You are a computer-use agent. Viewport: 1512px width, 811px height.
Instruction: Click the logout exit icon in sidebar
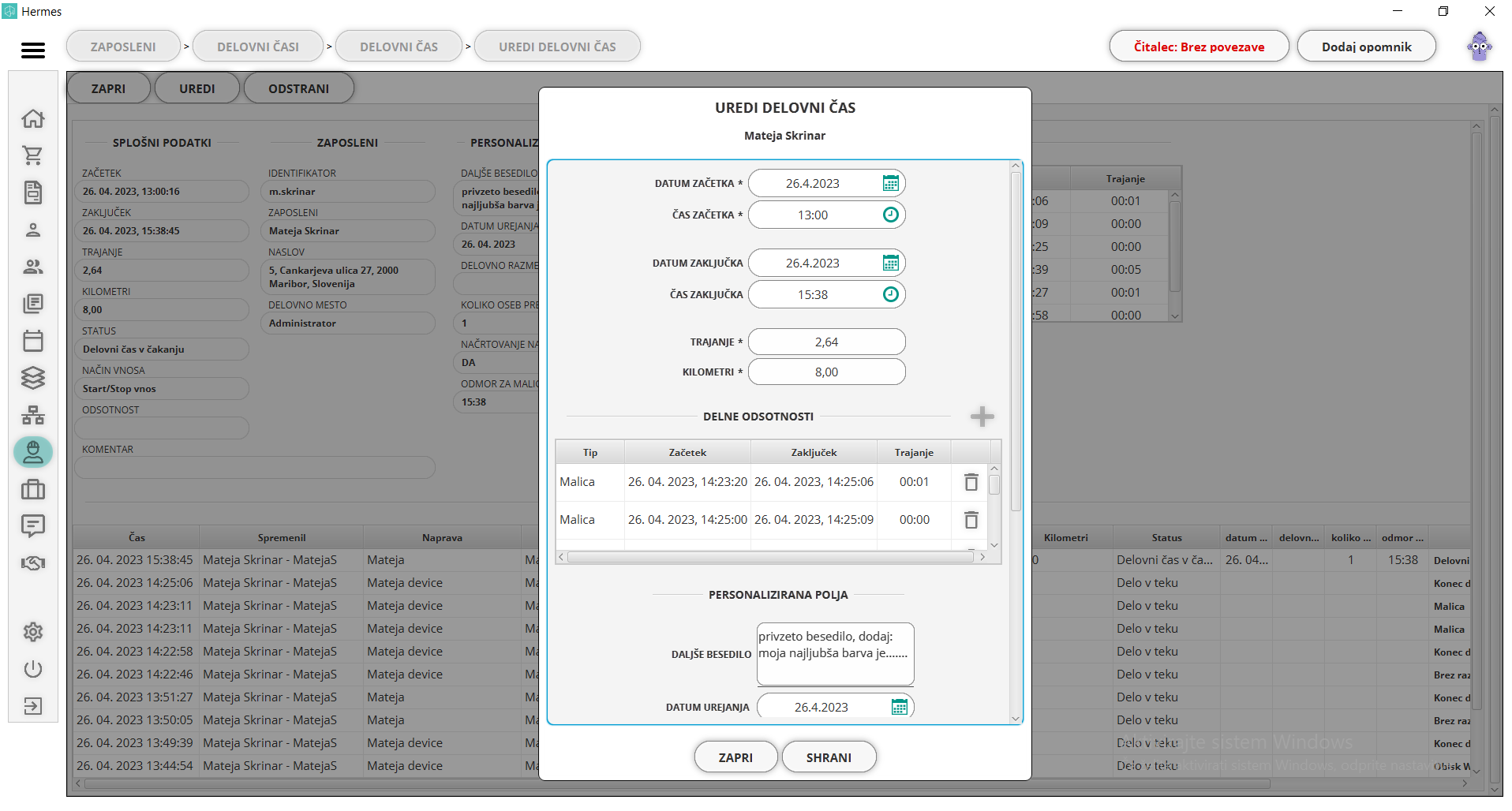coord(33,706)
